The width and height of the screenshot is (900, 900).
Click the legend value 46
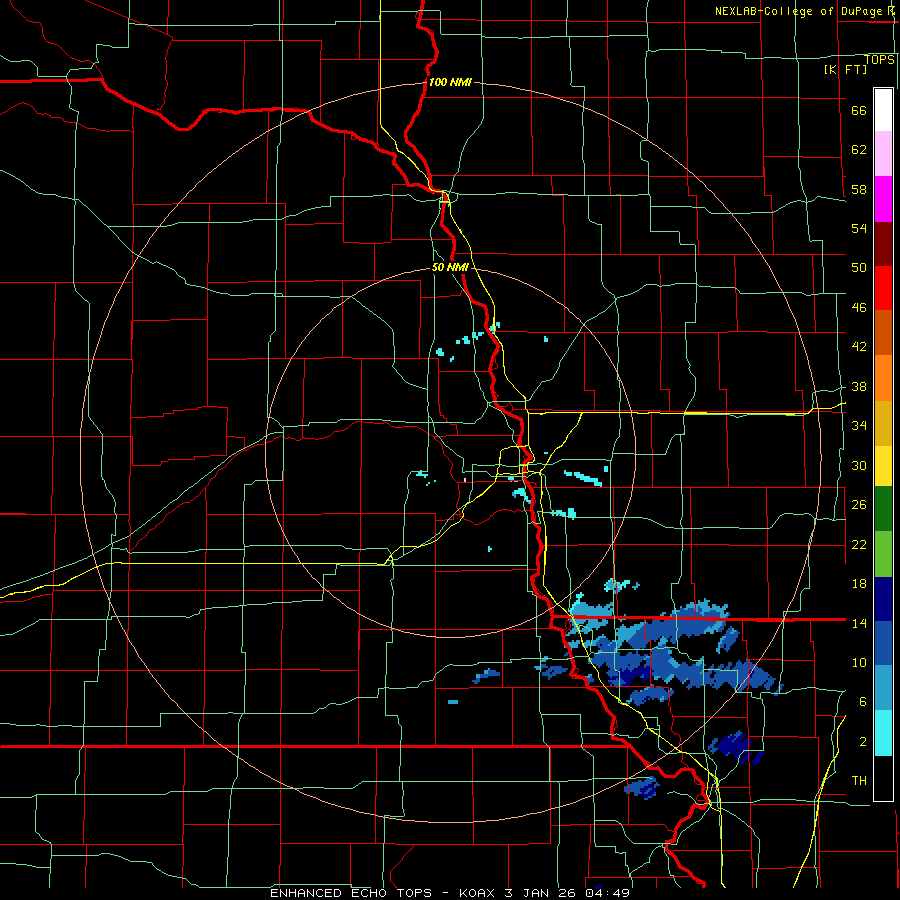[859, 308]
